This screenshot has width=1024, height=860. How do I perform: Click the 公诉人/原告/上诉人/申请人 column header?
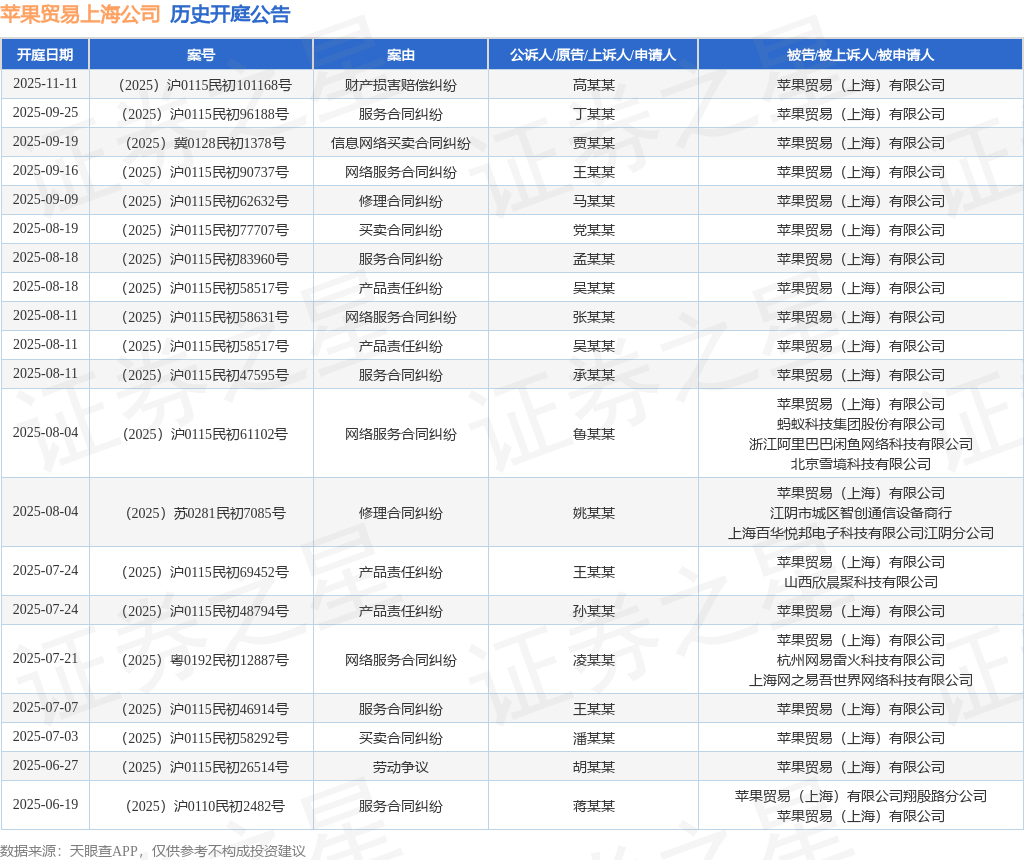point(593,55)
